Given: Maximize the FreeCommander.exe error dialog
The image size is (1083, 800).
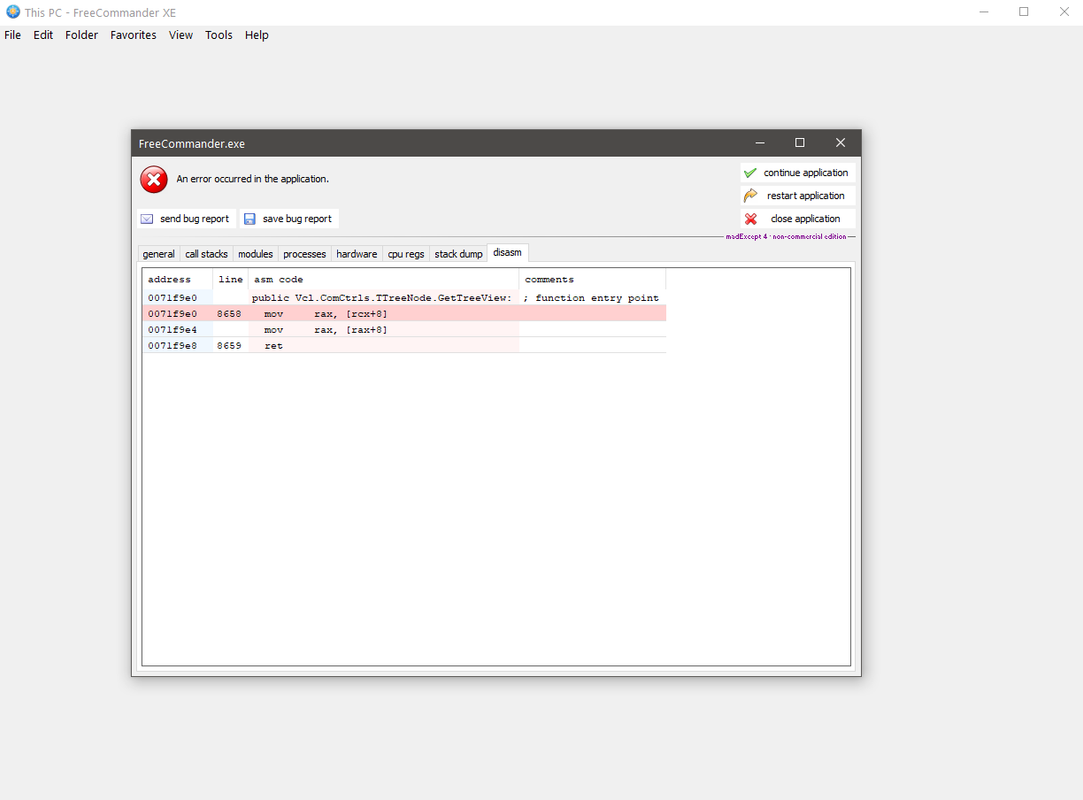Looking at the screenshot, I should point(800,143).
